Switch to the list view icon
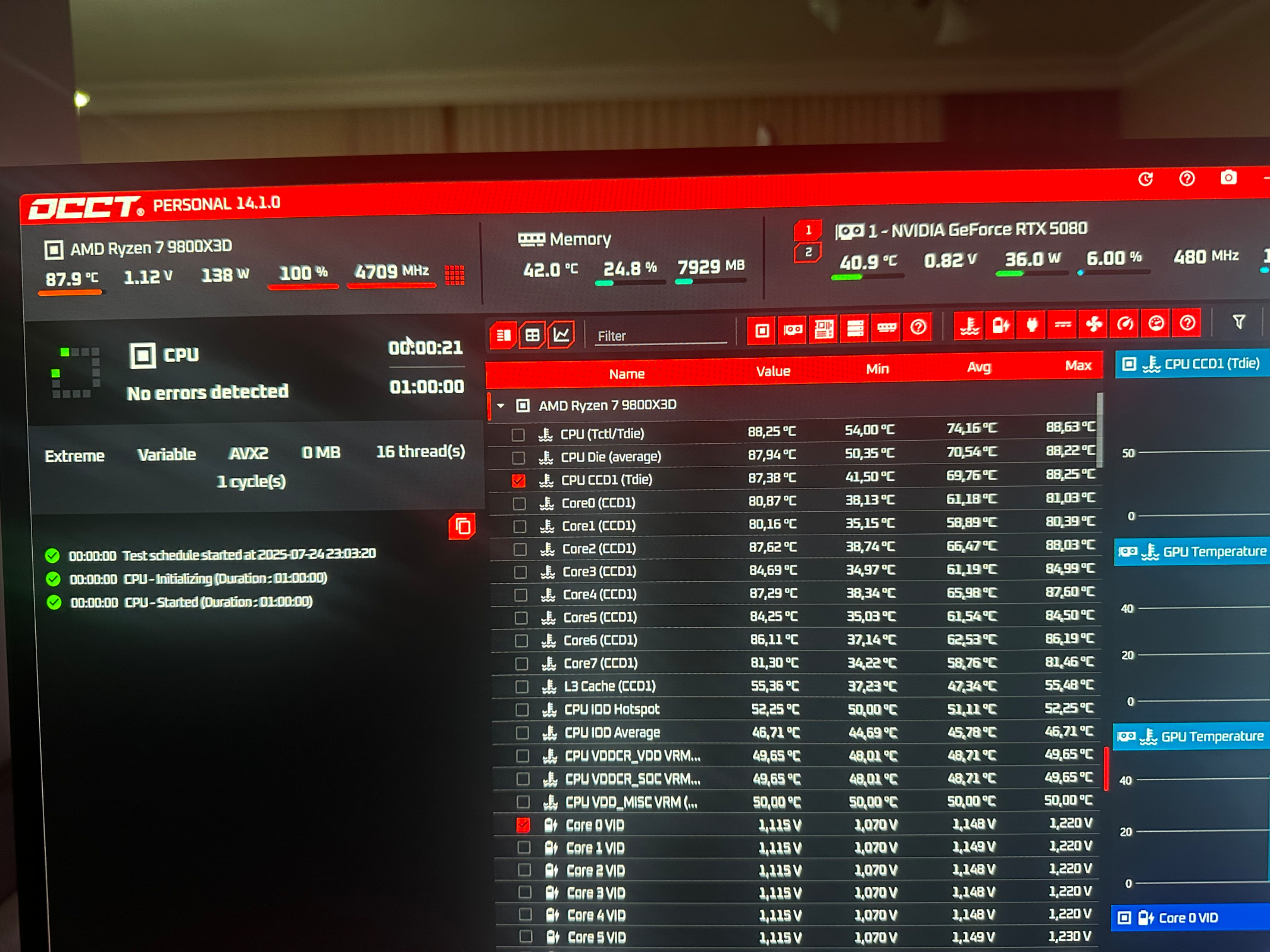Screen dimensions: 1270x952 (504, 335)
